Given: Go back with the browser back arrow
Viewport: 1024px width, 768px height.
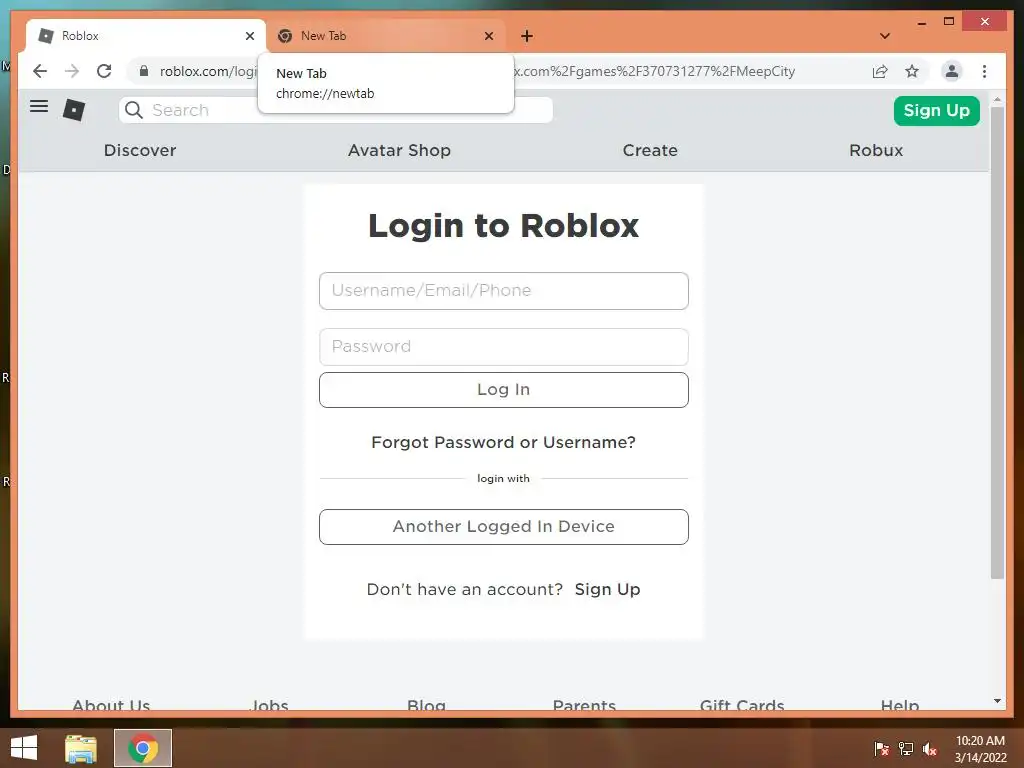Looking at the screenshot, I should tap(40, 71).
